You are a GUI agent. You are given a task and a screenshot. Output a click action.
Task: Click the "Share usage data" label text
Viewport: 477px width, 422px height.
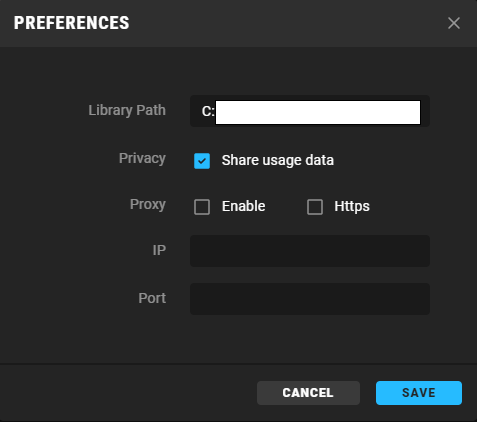click(x=278, y=160)
